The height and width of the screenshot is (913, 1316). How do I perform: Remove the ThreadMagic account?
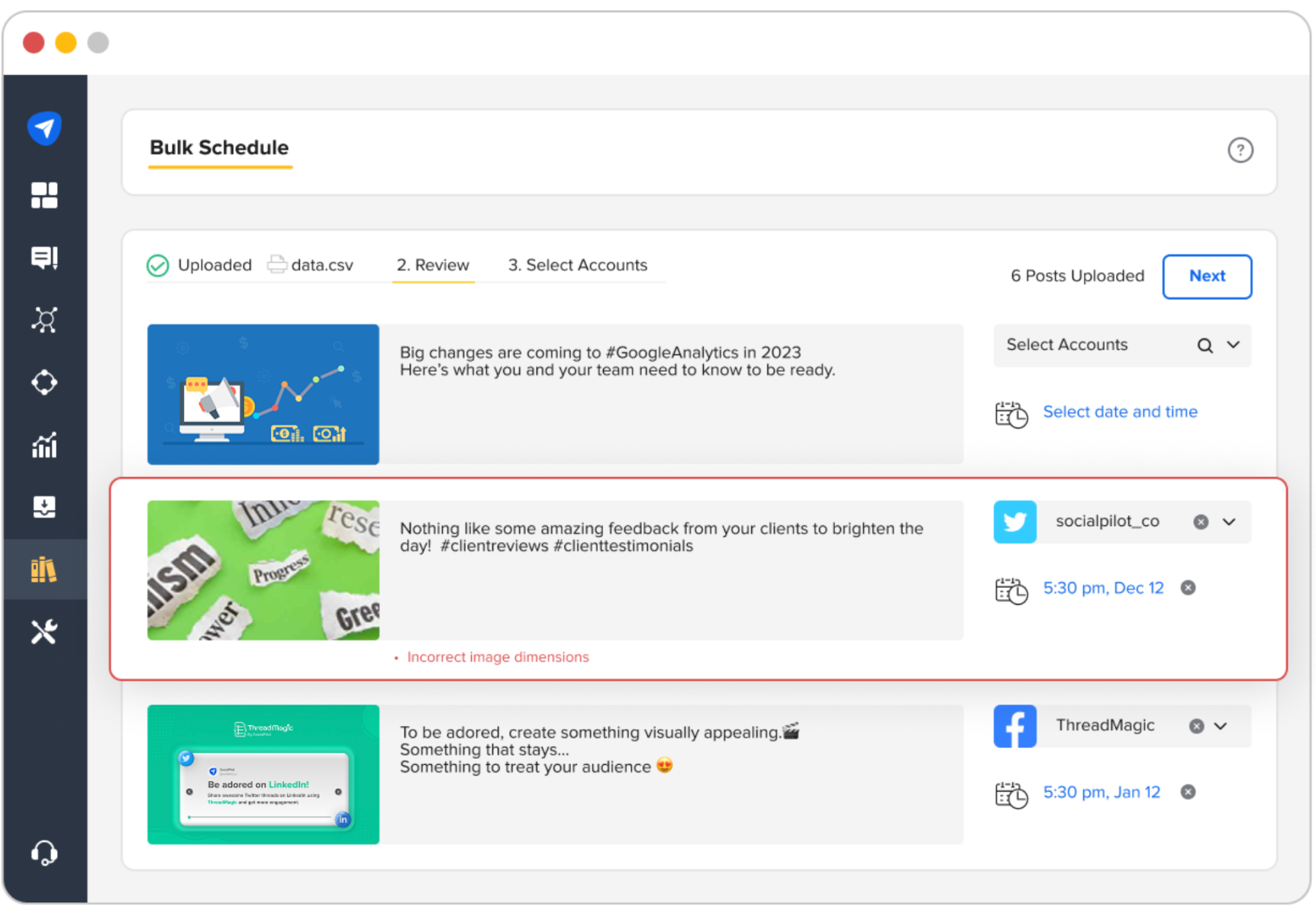point(1196,726)
